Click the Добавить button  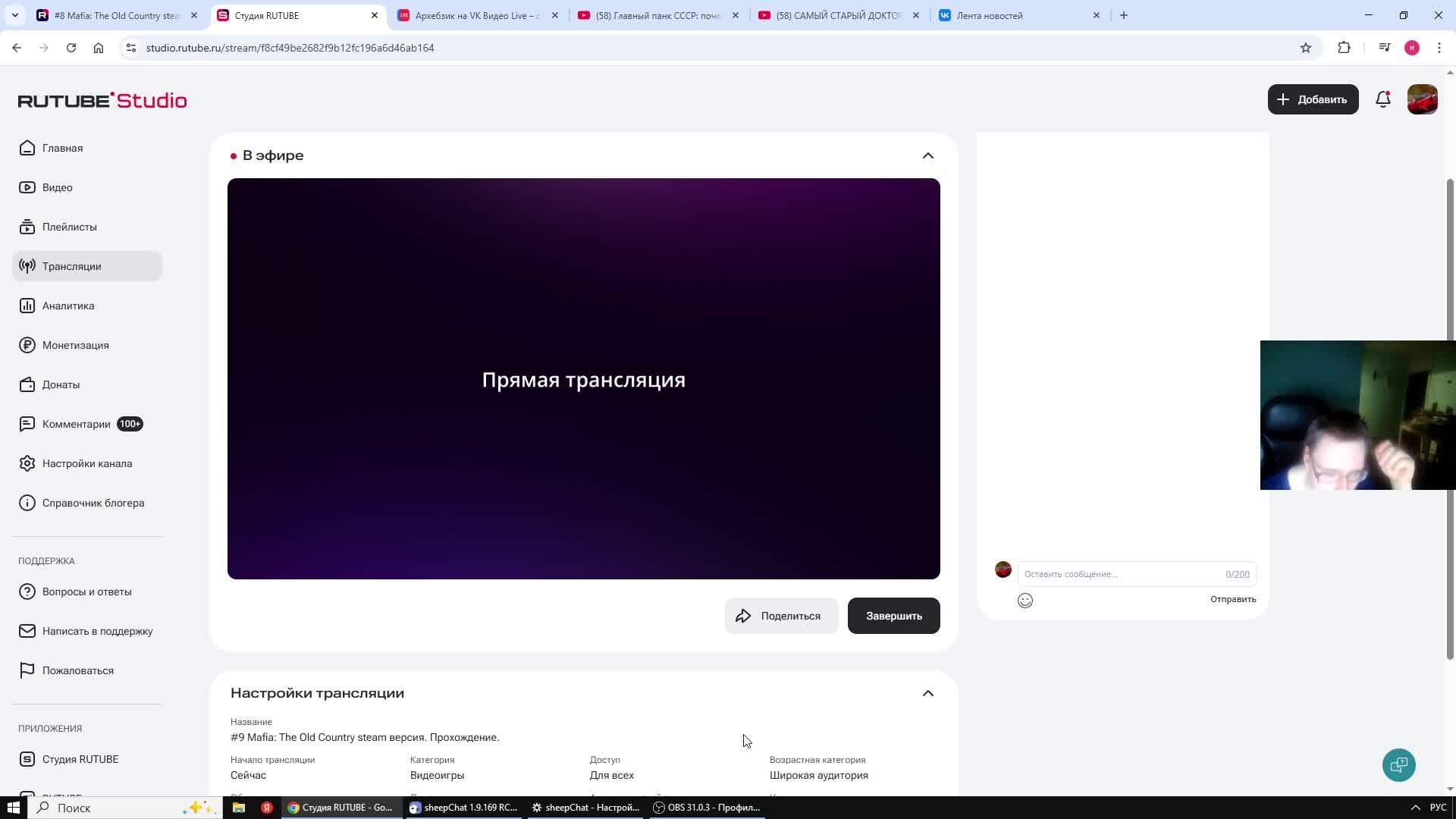coord(1312,99)
